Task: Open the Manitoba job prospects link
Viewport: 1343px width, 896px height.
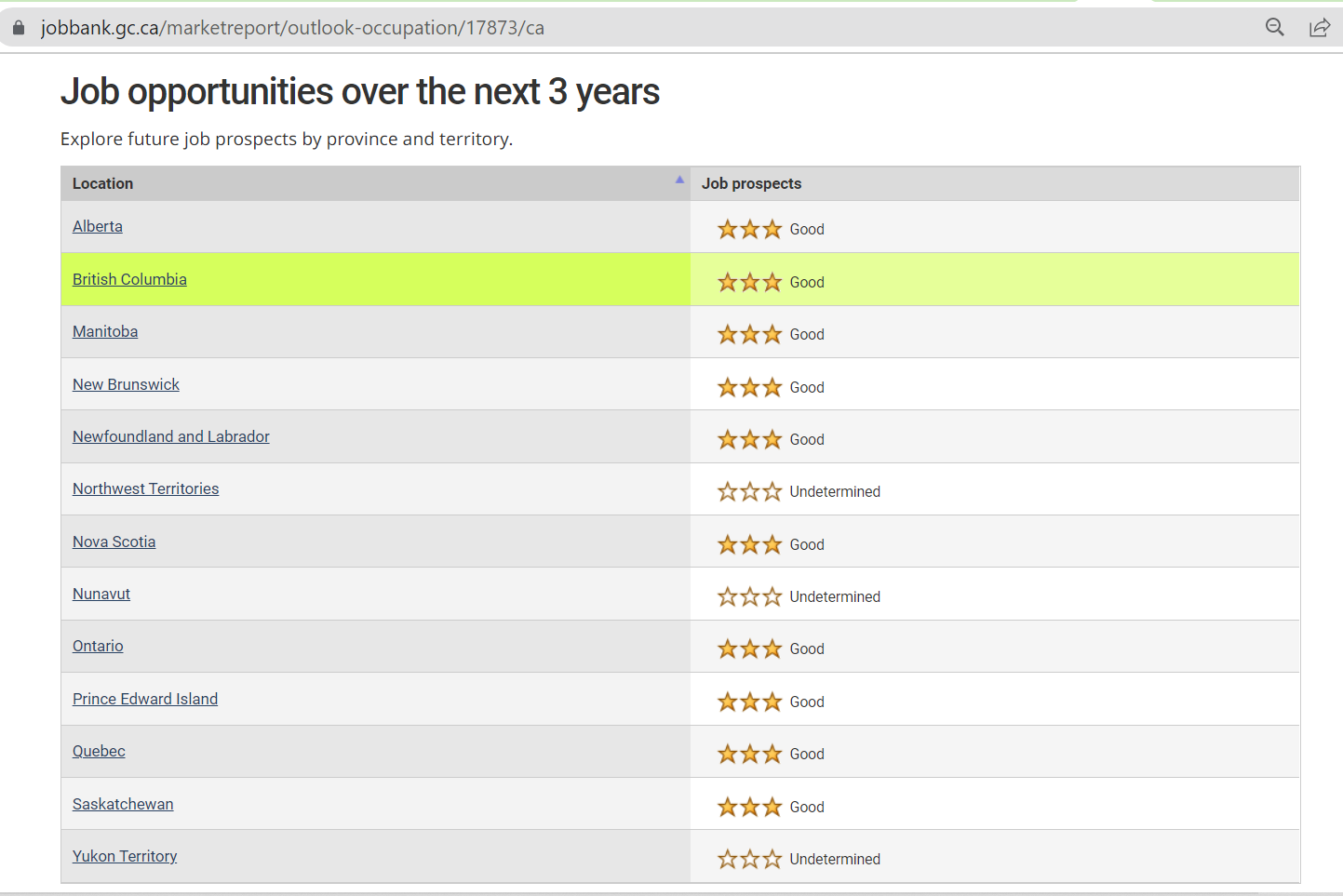Action: point(105,331)
